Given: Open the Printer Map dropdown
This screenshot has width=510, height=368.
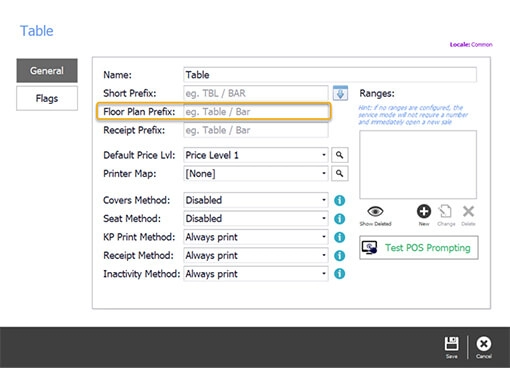Looking at the screenshot, I should (256, 173).
